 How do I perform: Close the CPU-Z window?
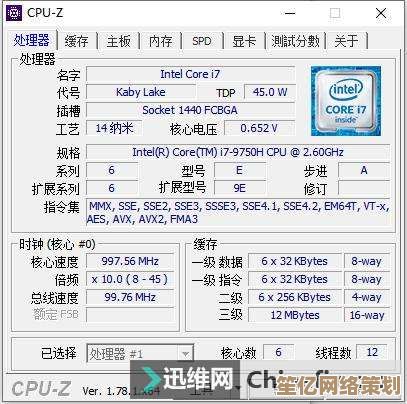(381, 13)
